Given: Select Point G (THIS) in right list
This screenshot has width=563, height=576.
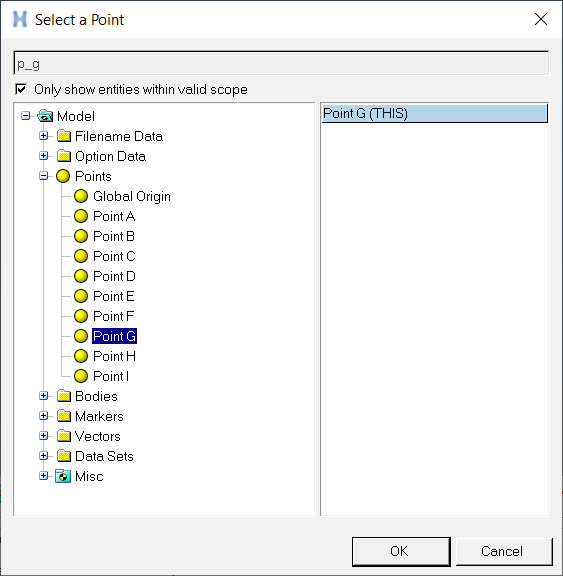Looking at the screenshot, I should pos(434,114).
